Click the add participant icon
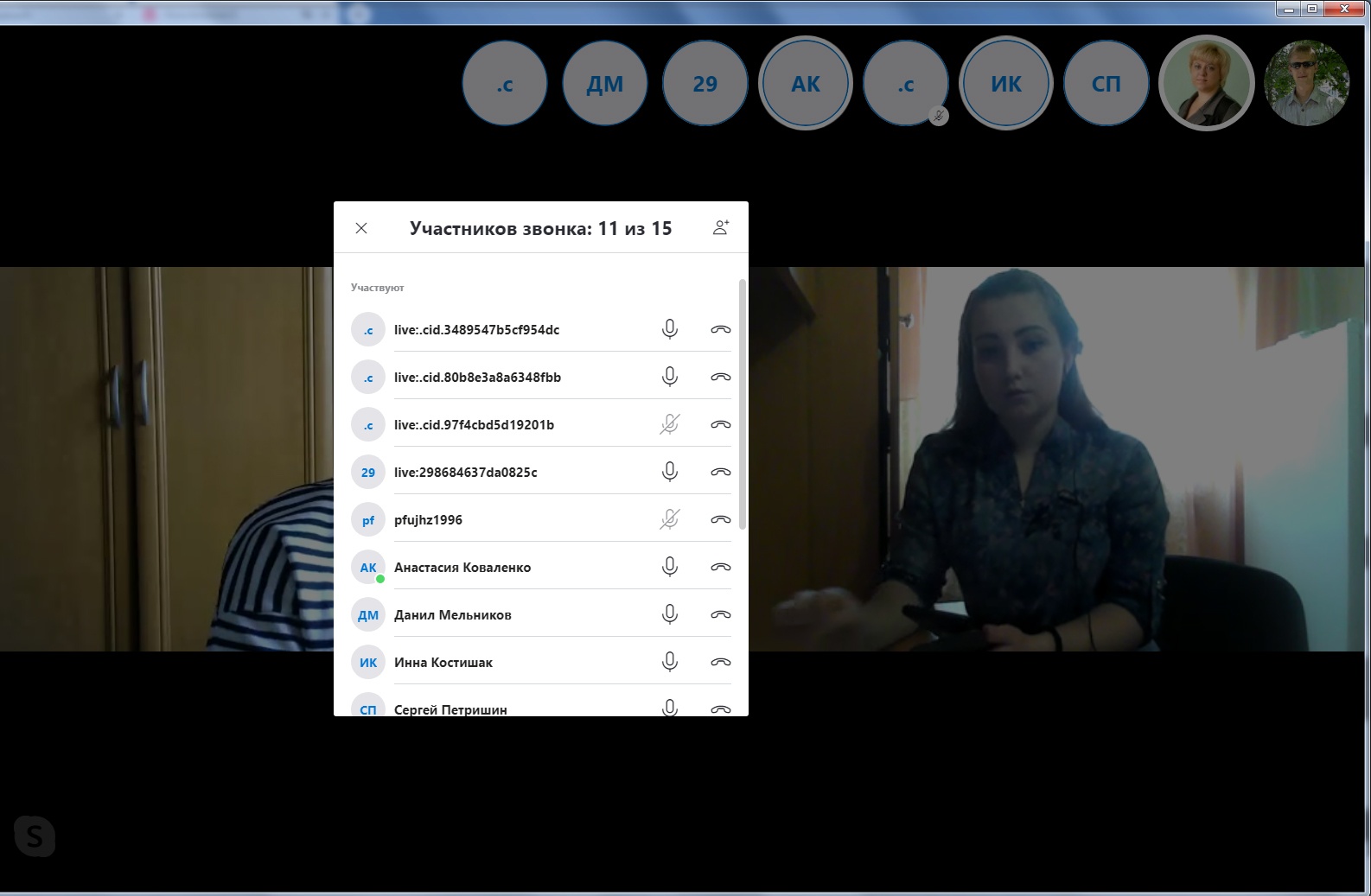This screenshot has height=896, width=1371. pos(720,228)
